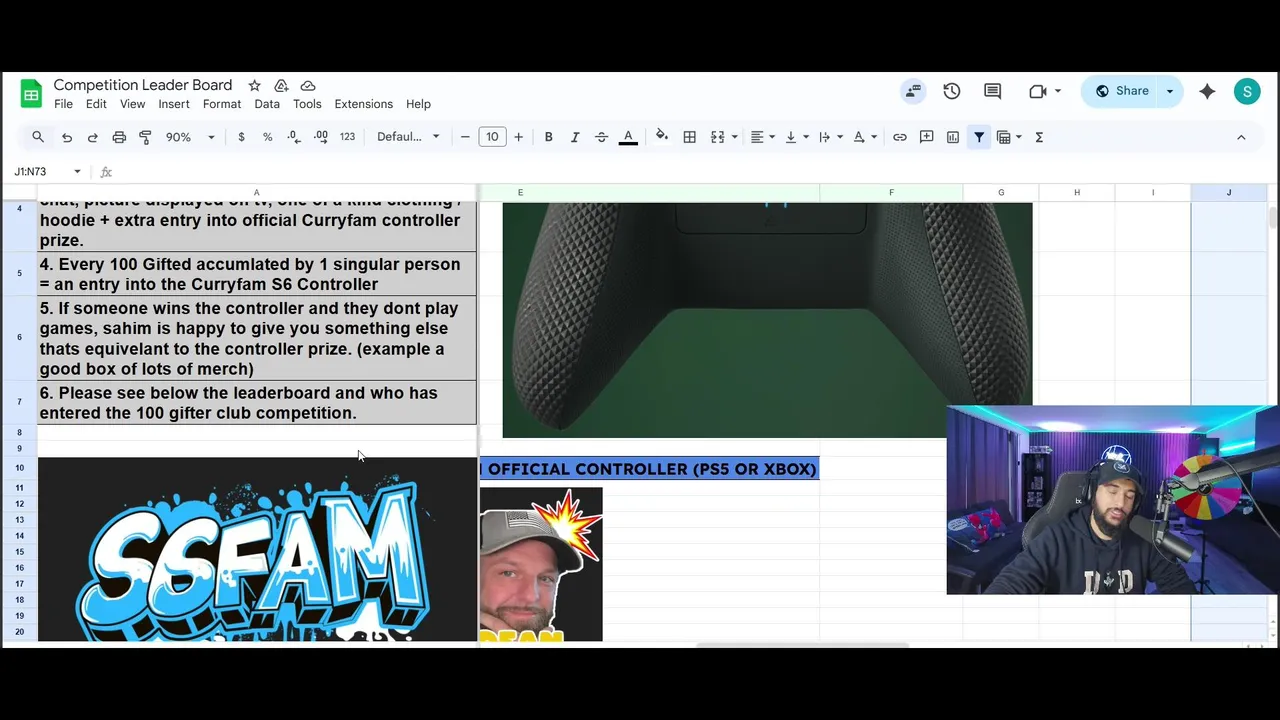This screenshot has width=1280, height=720.
Task: Decrease font size with minus
Action: pyautogui.click(x=465, y=137)
